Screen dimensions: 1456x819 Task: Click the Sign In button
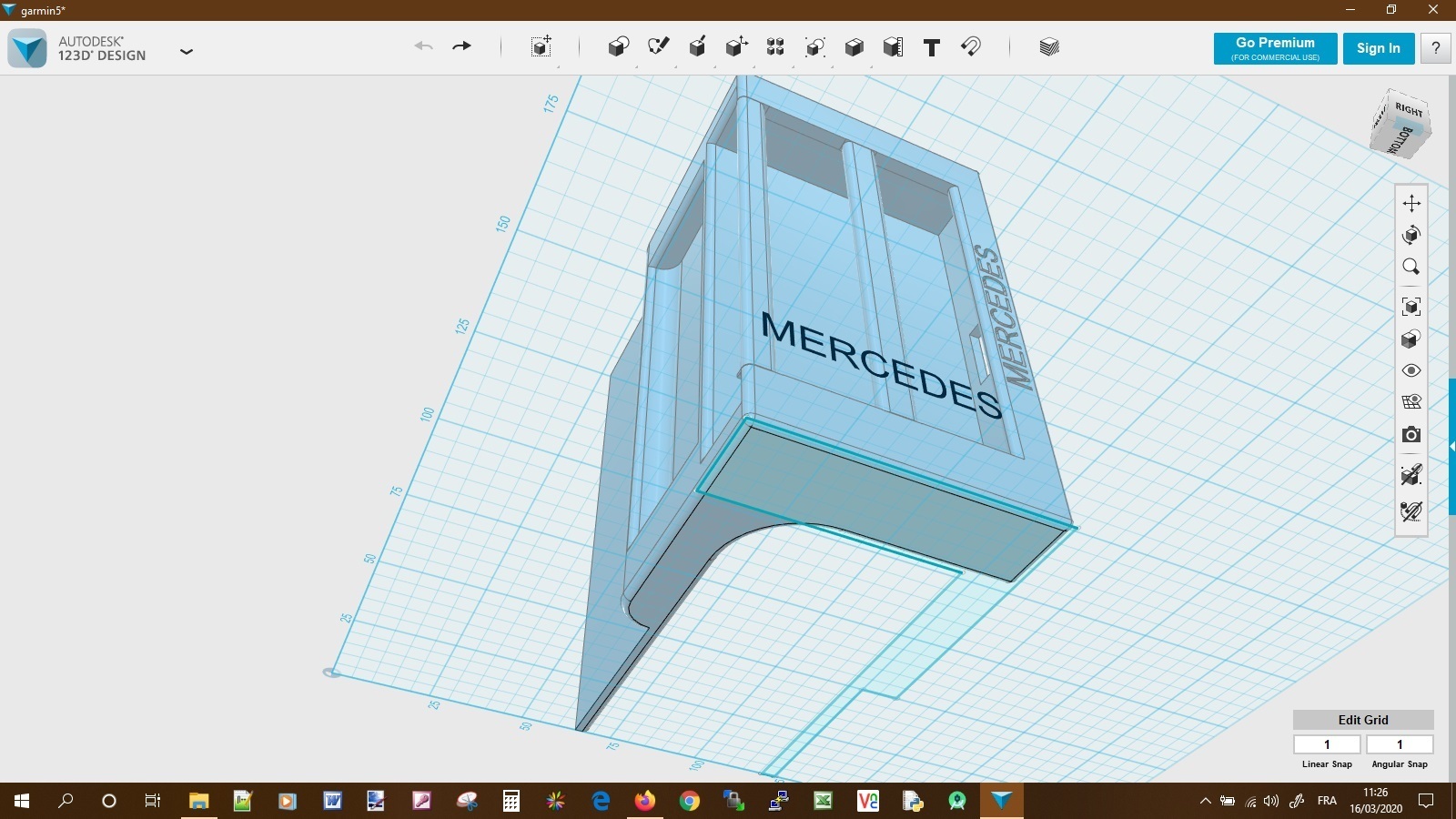(x=1379, y=48)
